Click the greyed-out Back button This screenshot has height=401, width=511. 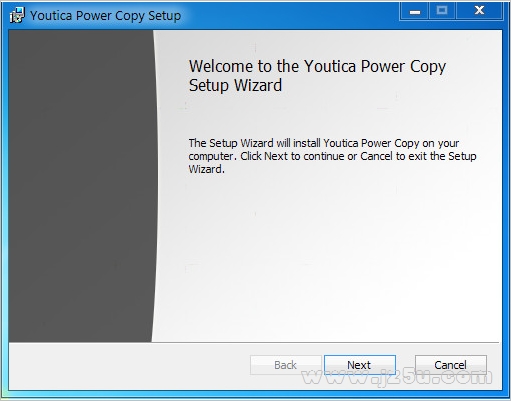click(285, 365)
